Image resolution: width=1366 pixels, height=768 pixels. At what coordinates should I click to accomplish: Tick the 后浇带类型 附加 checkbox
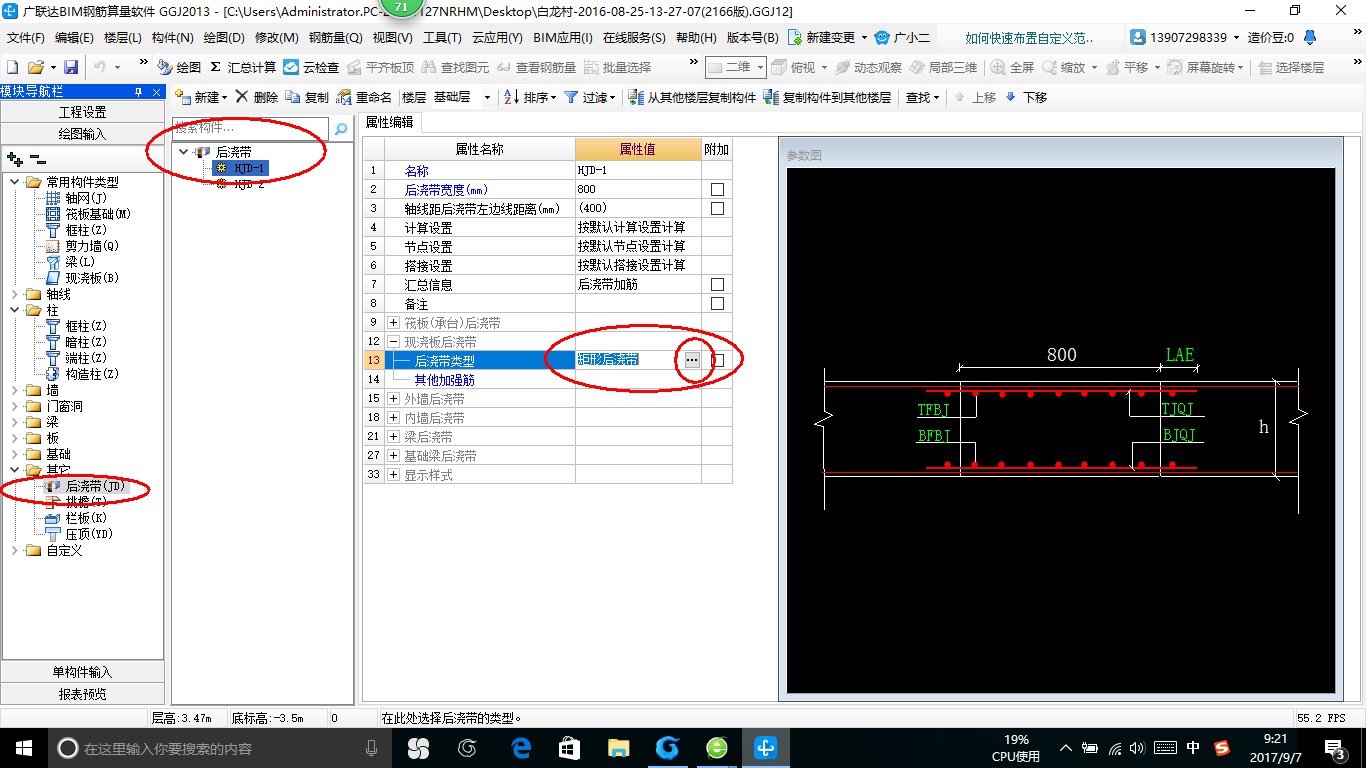pyautogui.click(x=717, y=361)
